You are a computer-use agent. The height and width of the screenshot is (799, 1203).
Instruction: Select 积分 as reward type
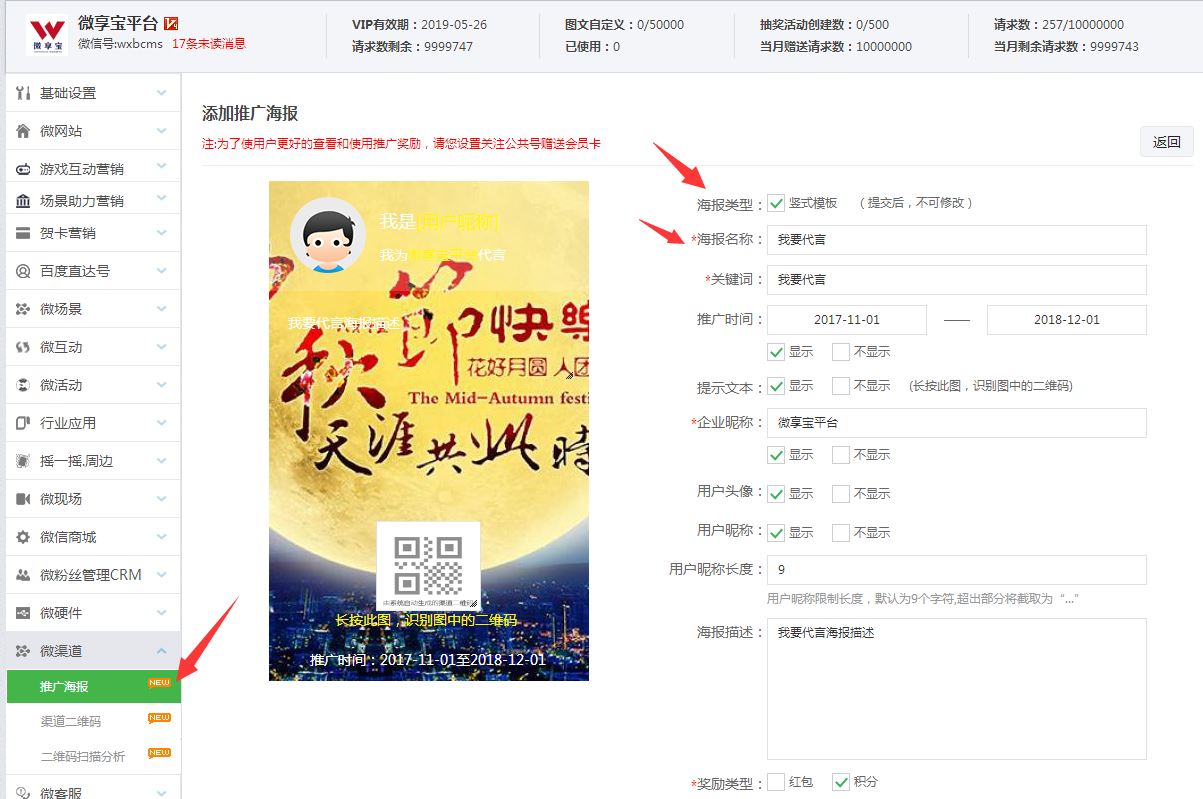pyautogui.click(x=841, y=782)
